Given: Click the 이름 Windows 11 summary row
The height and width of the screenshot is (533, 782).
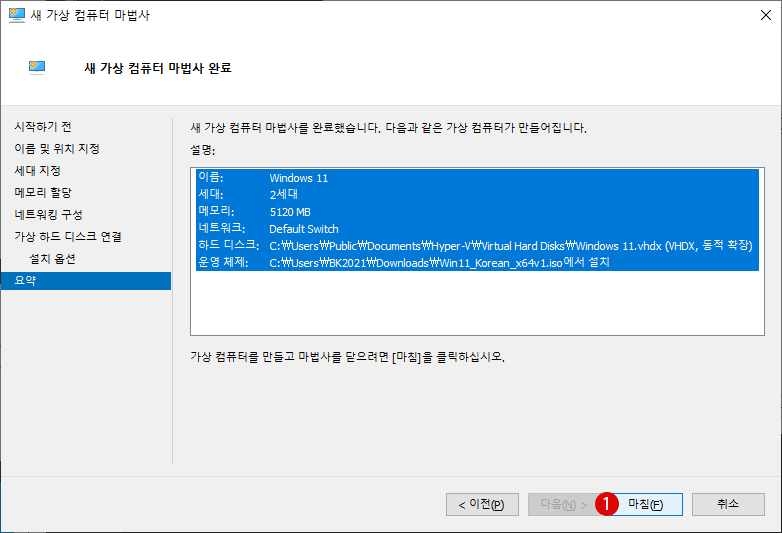Looking at the screenshot, I should (477, 178).
